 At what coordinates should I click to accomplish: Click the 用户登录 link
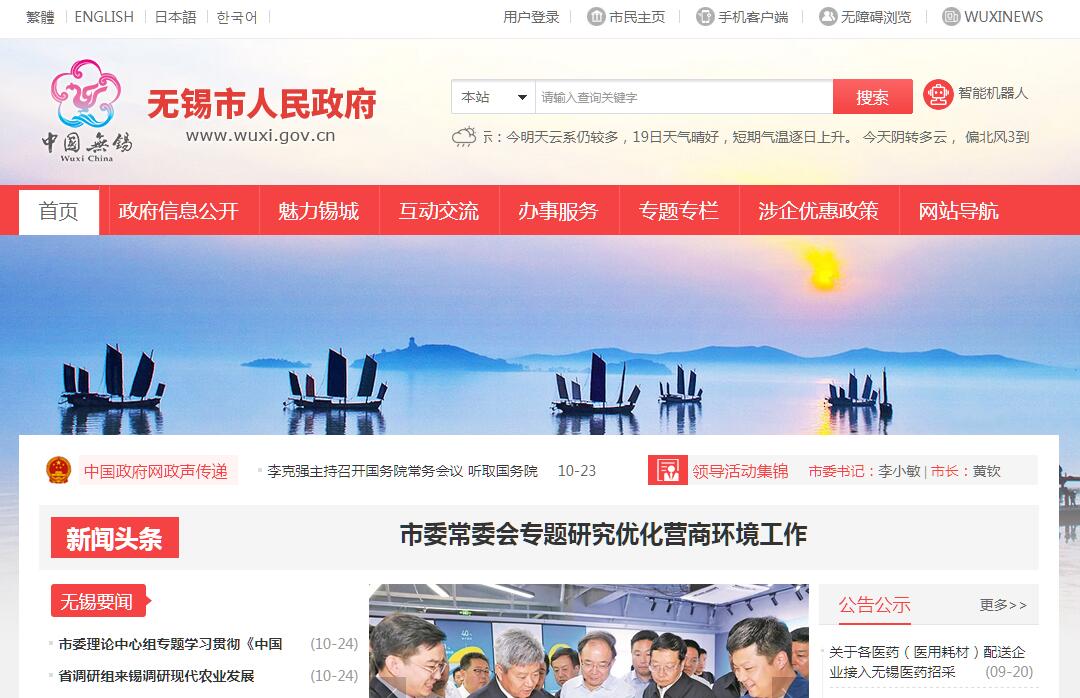click(531, 17)
